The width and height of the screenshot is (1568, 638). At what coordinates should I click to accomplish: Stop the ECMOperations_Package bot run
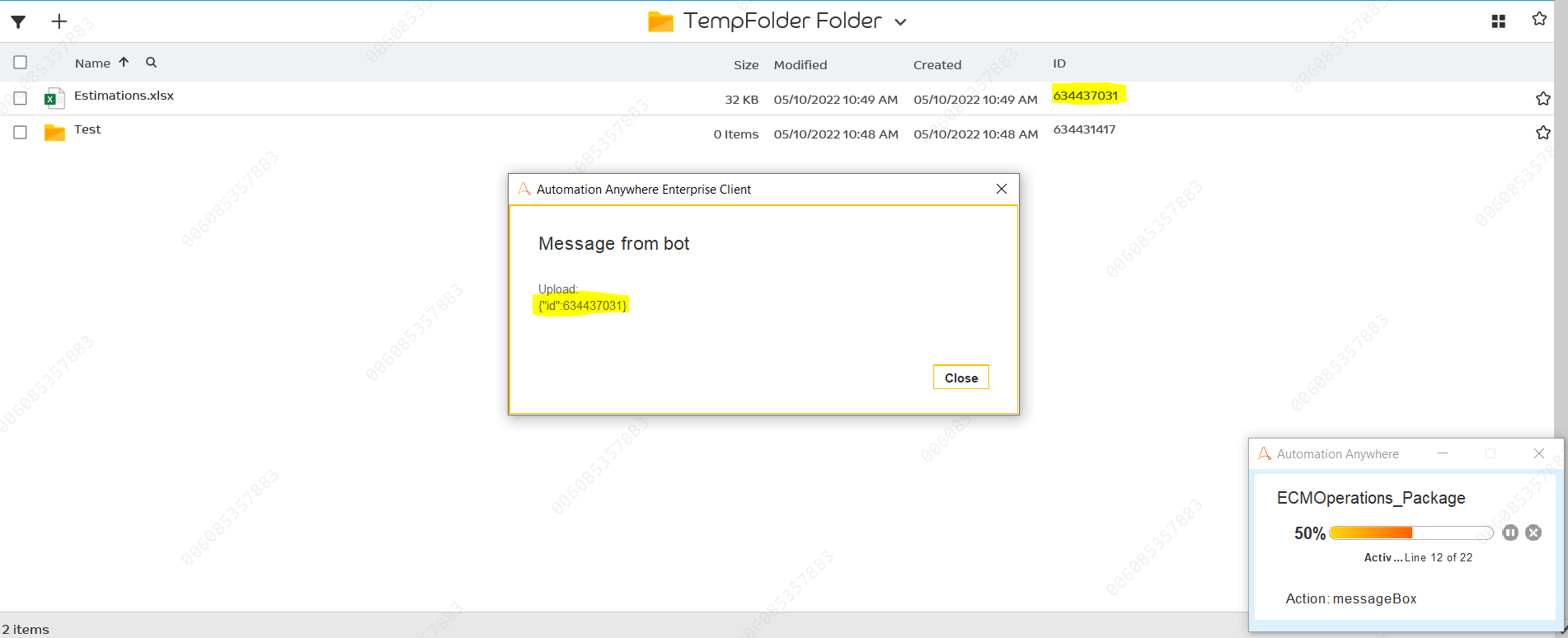coord(1533,532)
